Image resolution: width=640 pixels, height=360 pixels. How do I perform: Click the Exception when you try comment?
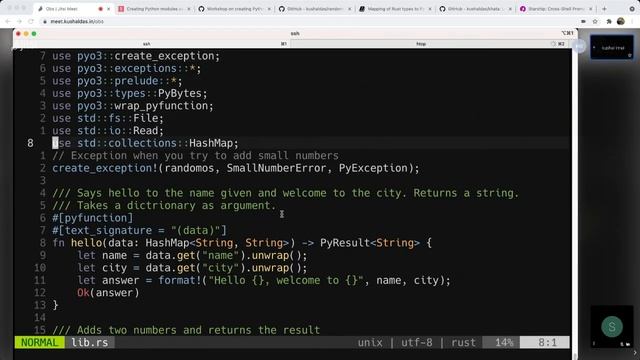(x=196, y=156)
